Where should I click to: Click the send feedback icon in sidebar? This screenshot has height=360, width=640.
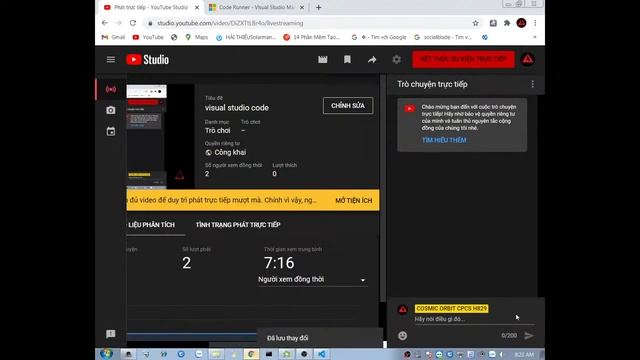(x=111, y=334)
